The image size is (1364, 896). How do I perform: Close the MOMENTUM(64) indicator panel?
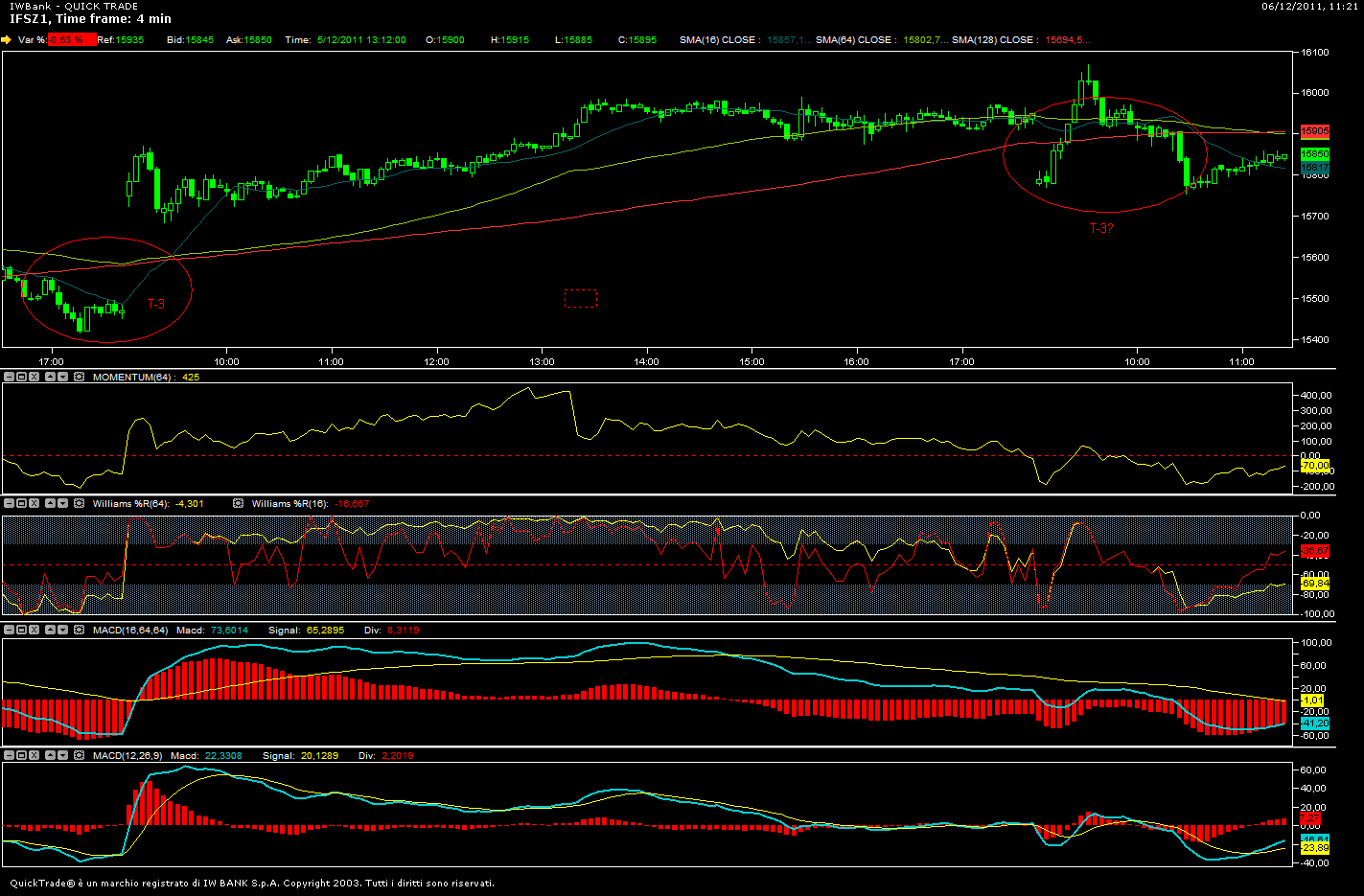click(x=34, y=378)
